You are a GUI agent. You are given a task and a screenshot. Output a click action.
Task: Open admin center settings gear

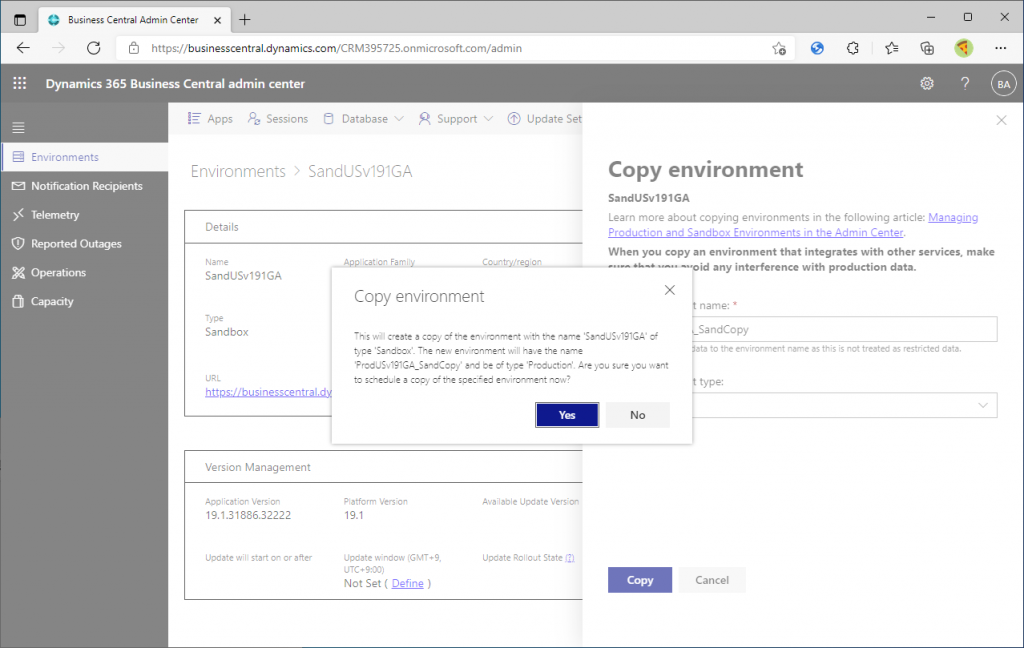pos(927,84)
